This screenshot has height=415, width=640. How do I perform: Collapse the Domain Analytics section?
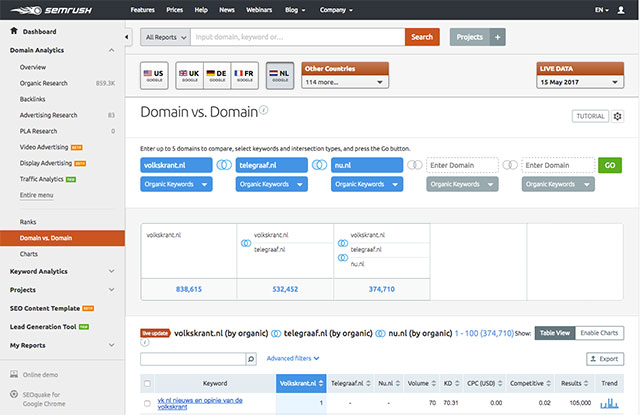coord(111,50)
